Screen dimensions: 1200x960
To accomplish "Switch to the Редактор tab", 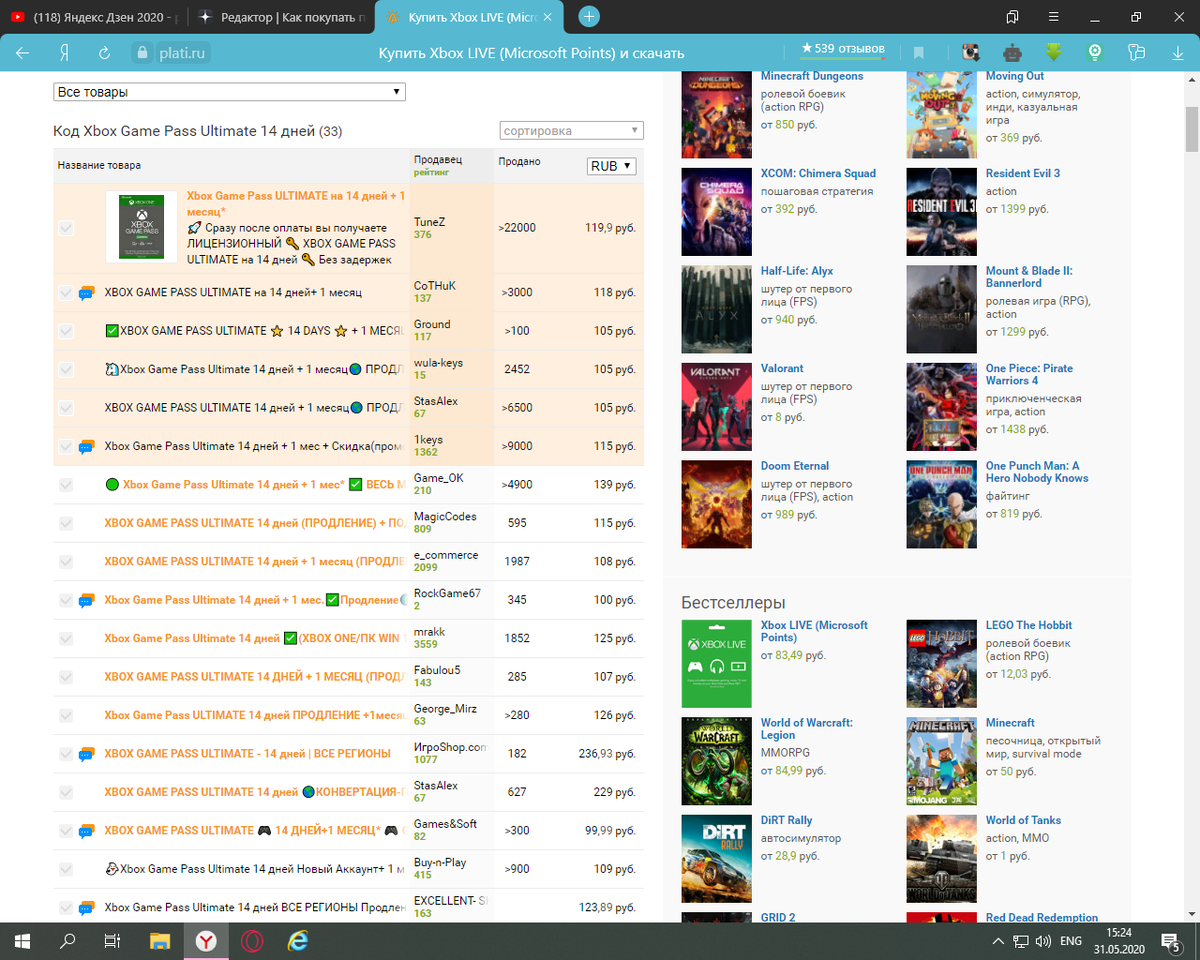I will click(282, 17).
